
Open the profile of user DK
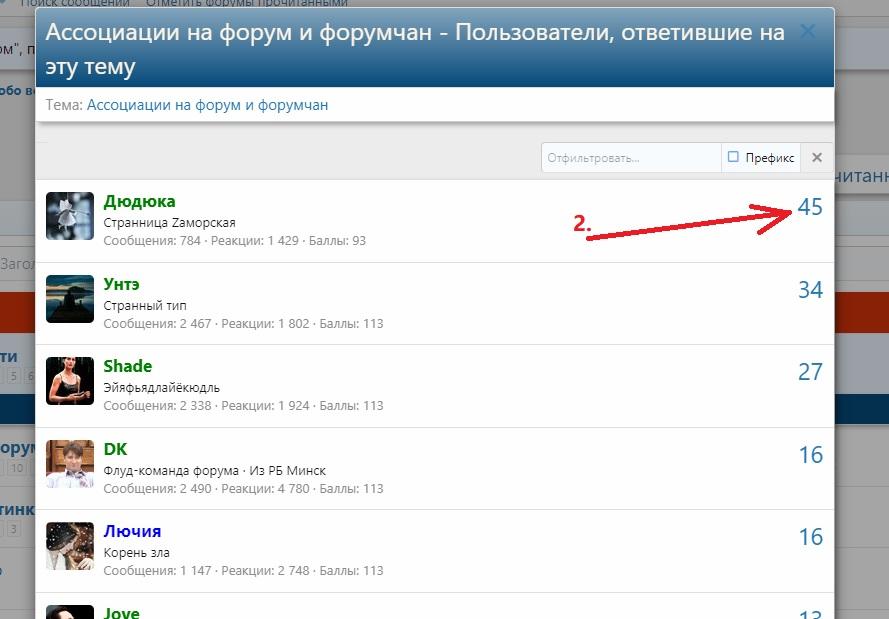[115, 449]
